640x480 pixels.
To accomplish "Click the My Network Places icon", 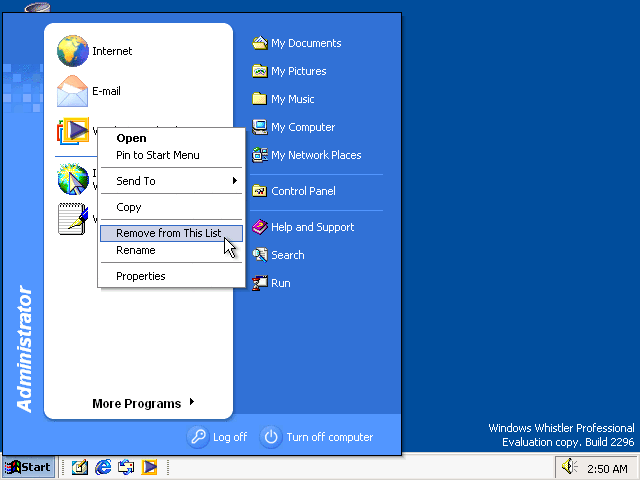I will point(260,155).
